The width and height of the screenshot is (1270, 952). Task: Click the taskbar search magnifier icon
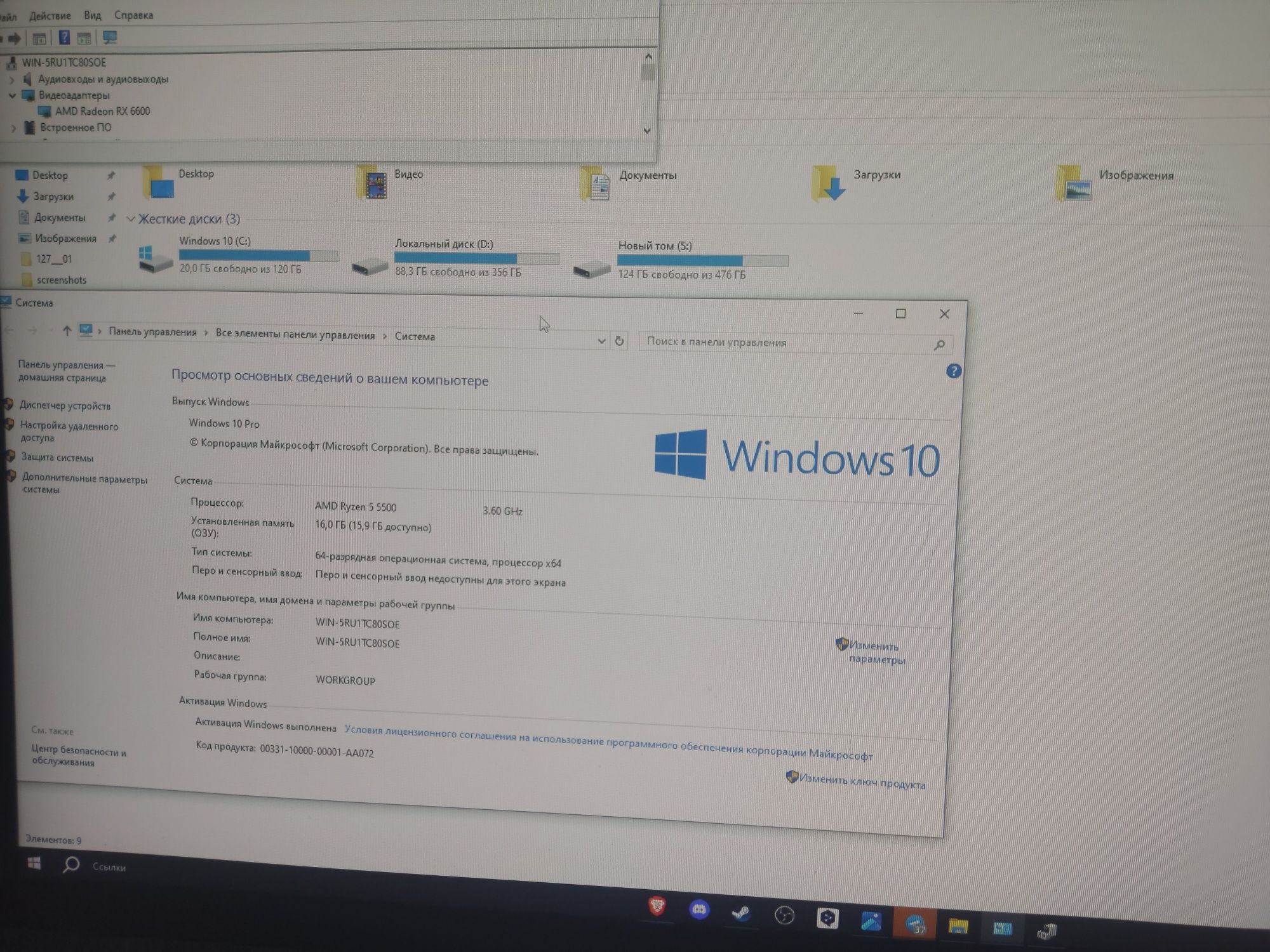(x=70, y=865)
